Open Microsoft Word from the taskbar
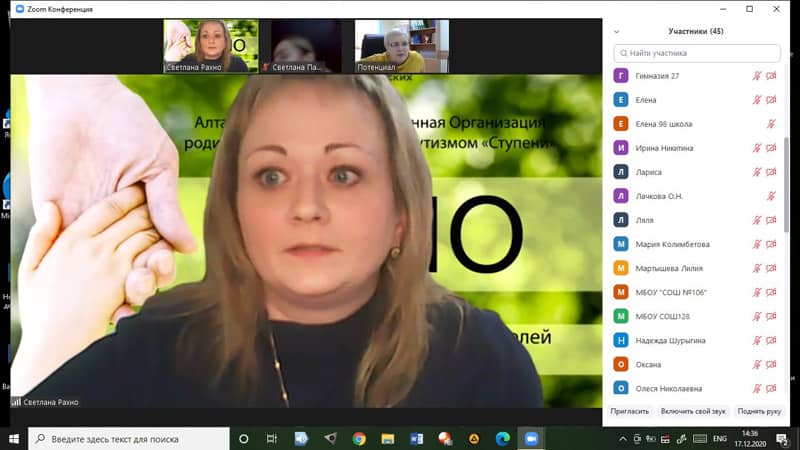Viewport: 800px width, 450px height. pos(416,439)
